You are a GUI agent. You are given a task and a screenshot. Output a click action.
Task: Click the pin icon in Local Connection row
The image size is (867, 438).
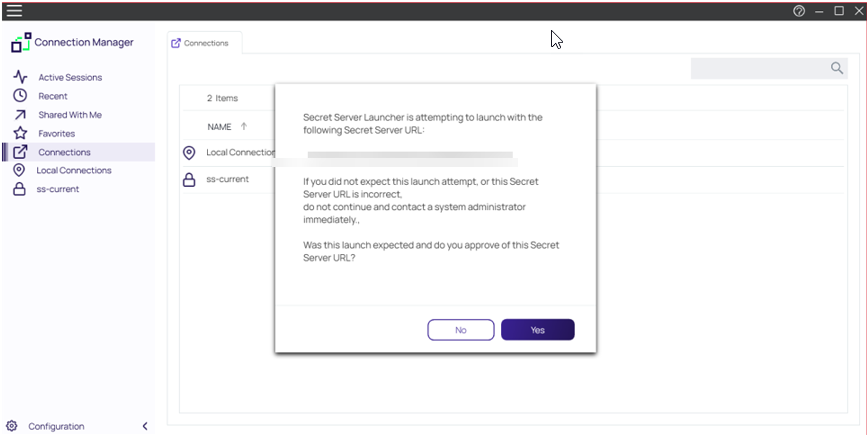[189, 153]
